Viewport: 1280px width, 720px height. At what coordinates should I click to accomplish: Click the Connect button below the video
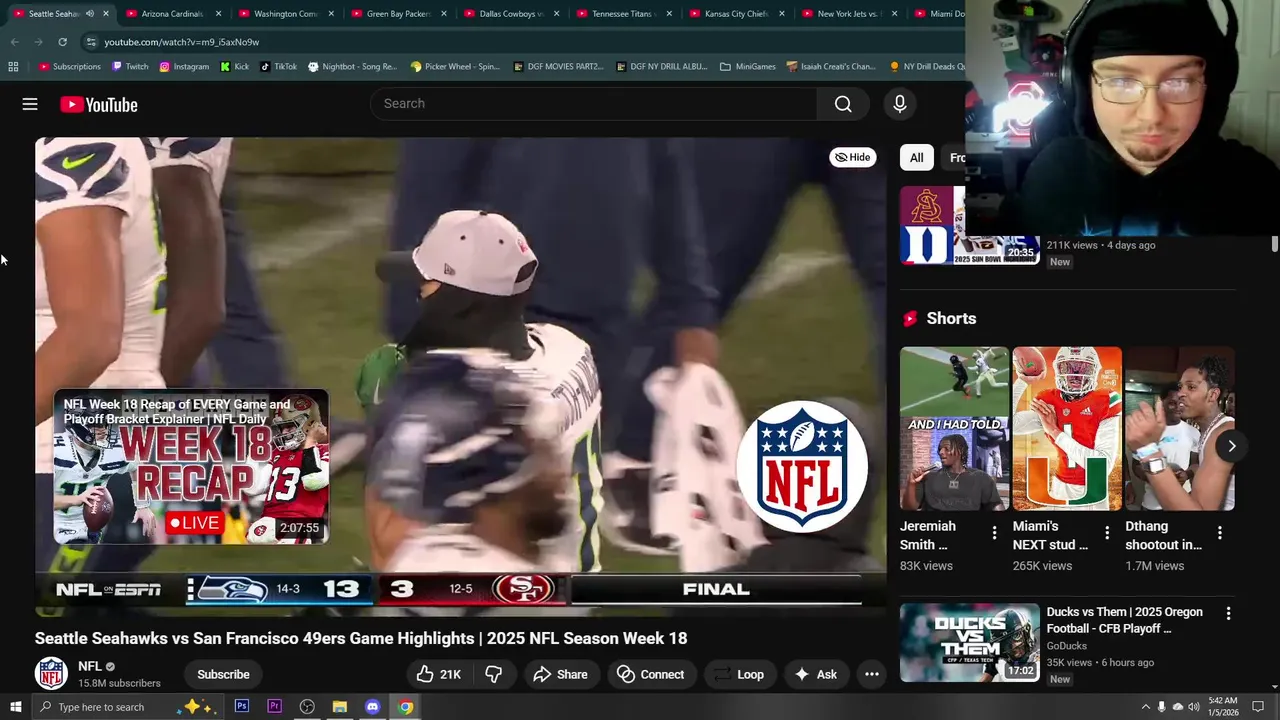(x=650, y=674)
